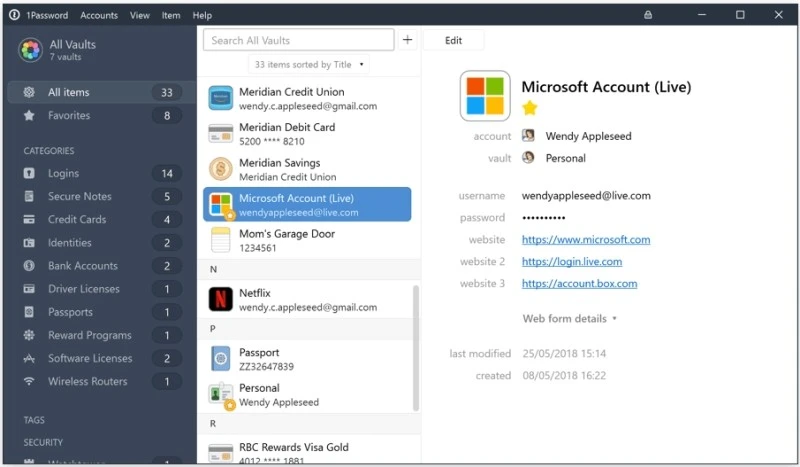Click the All Vaults colorful logo
Viewport: 800px width, 467px height.
[30, 50]
